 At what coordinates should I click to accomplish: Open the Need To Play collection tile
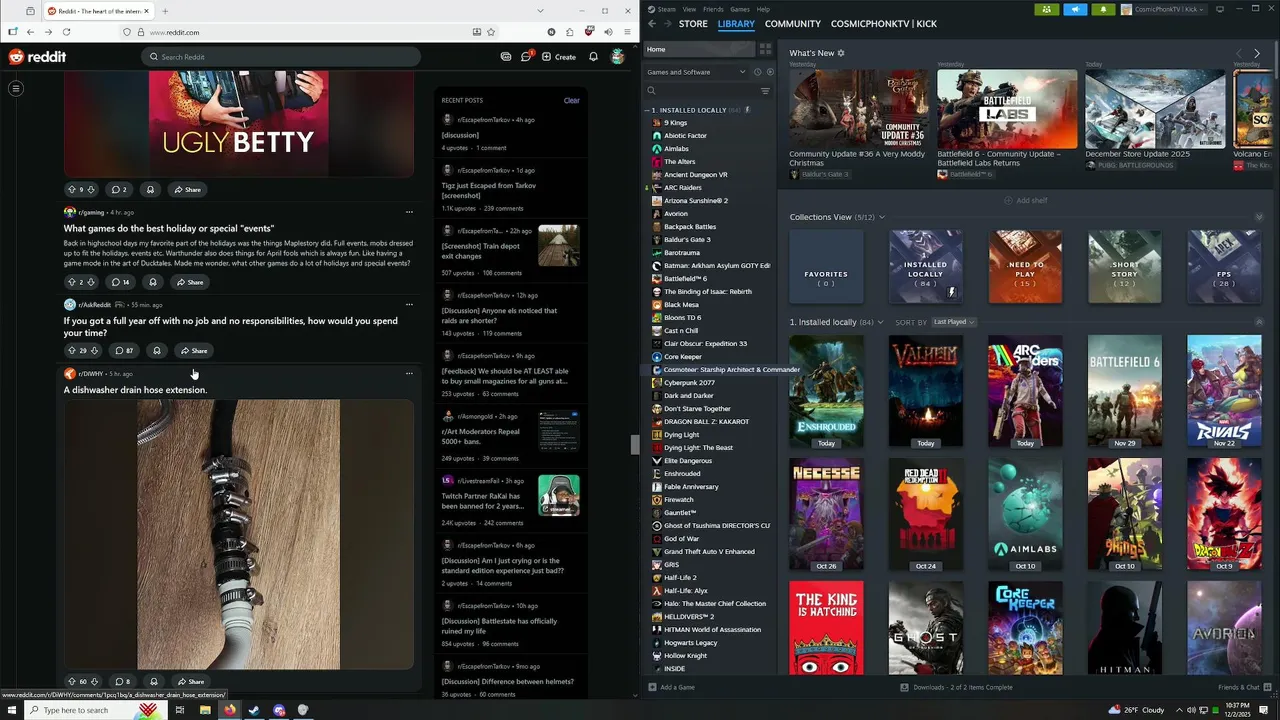(x=1025, y=267)
